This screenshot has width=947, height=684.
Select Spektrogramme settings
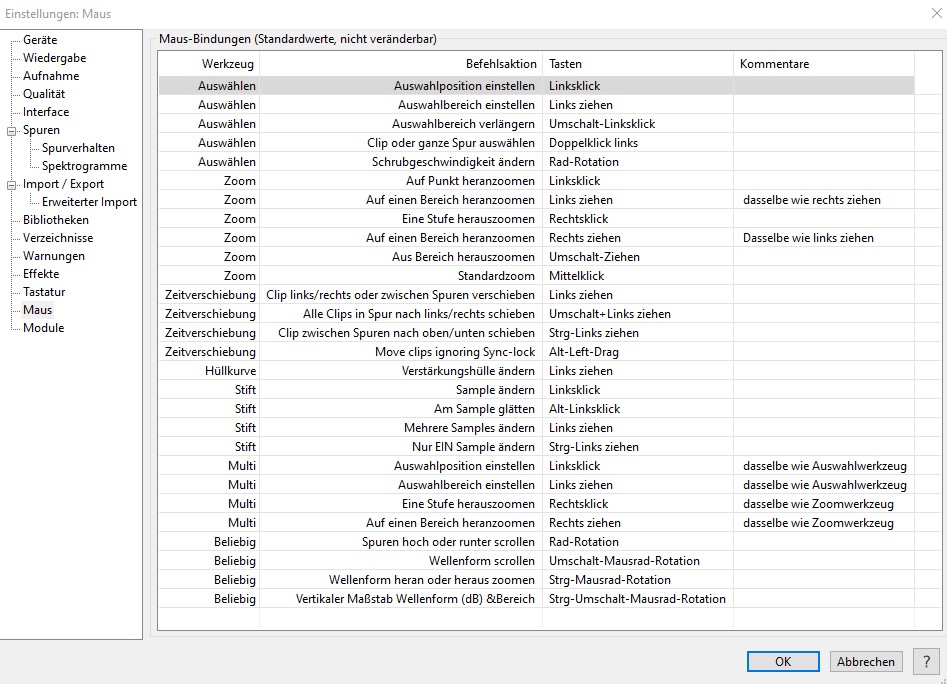coord(84,166)
